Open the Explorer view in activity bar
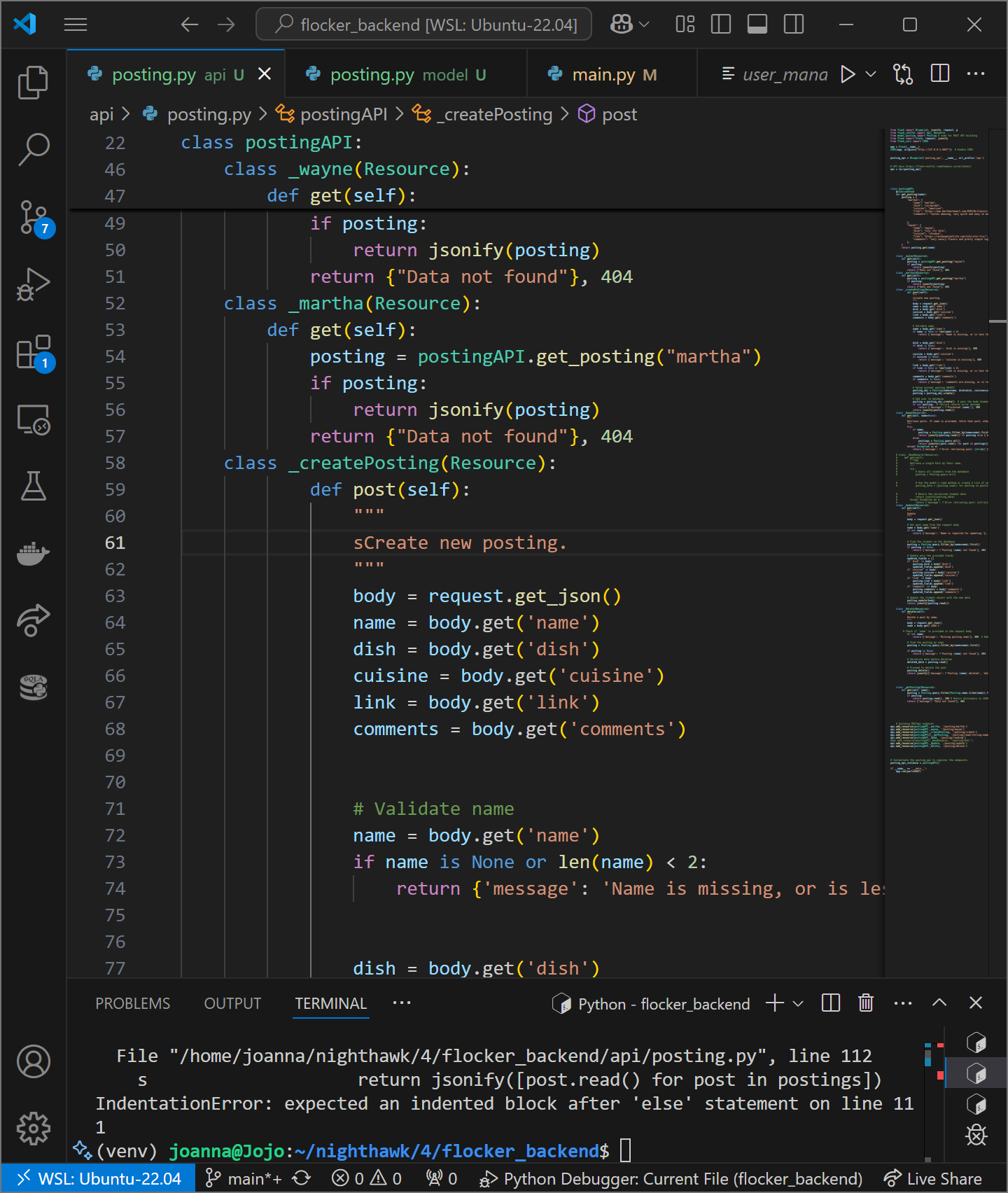The image size is (1008, 1193). [33, 83]
